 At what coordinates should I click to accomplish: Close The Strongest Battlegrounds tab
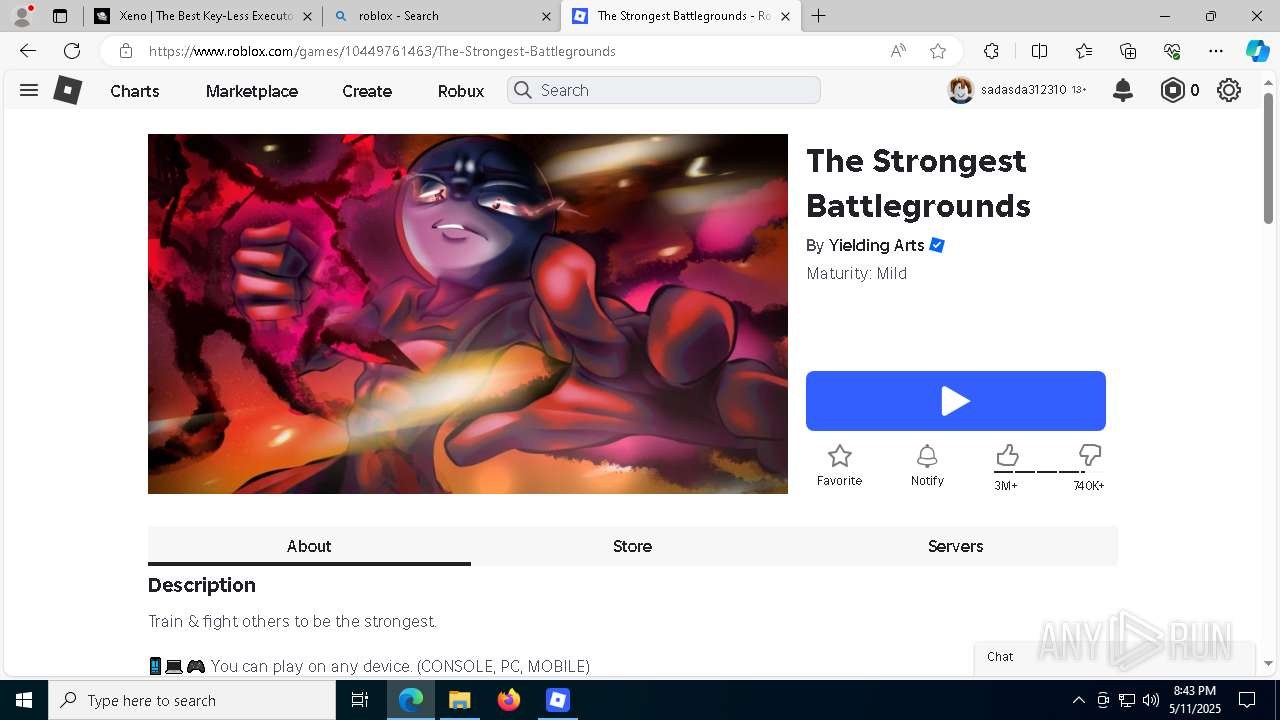click(x=785, y=16)
